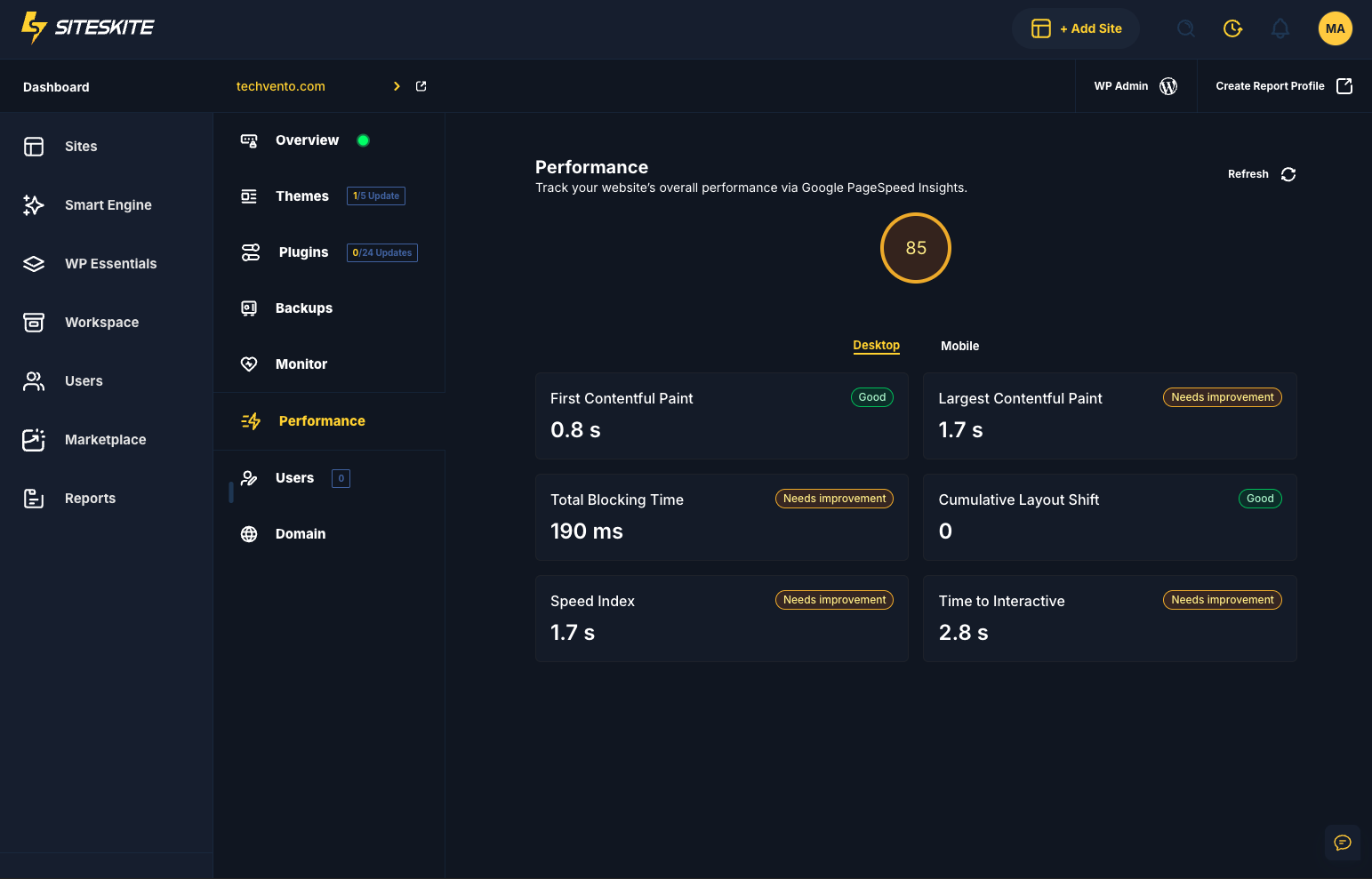Select the Desktop tab
1372x879 pixels.
pyautogui.click(x=876, y=346)
